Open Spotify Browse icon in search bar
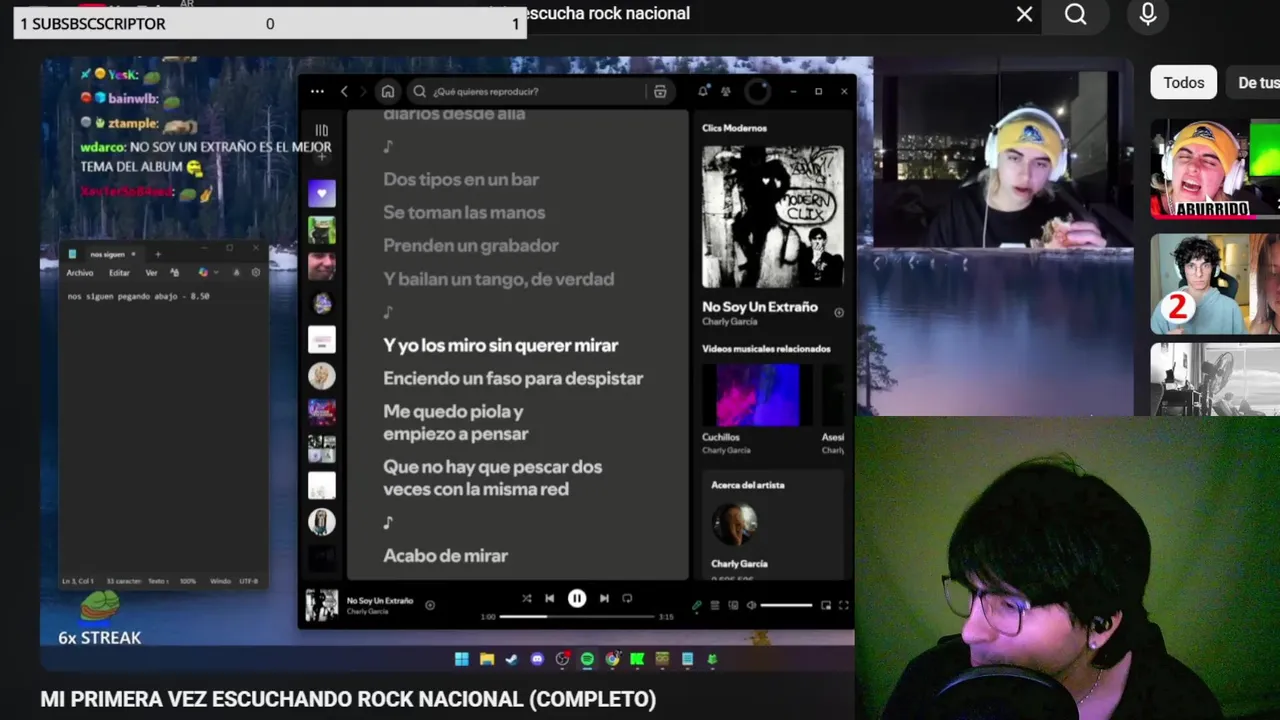Viewport: 1280px width, 720px height. point(660,91)
